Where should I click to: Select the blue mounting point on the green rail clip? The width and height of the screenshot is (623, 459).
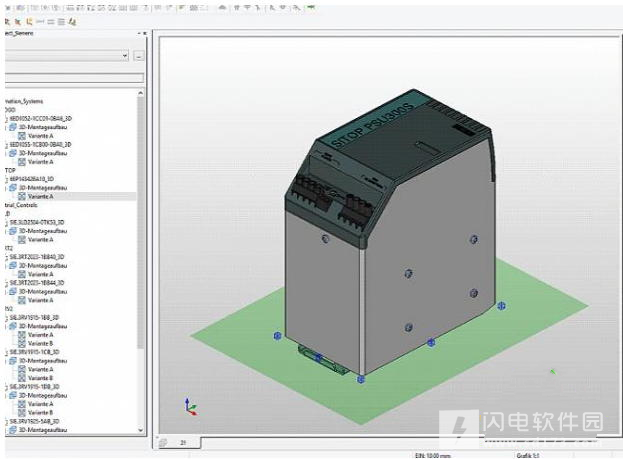tap(318, 358)
